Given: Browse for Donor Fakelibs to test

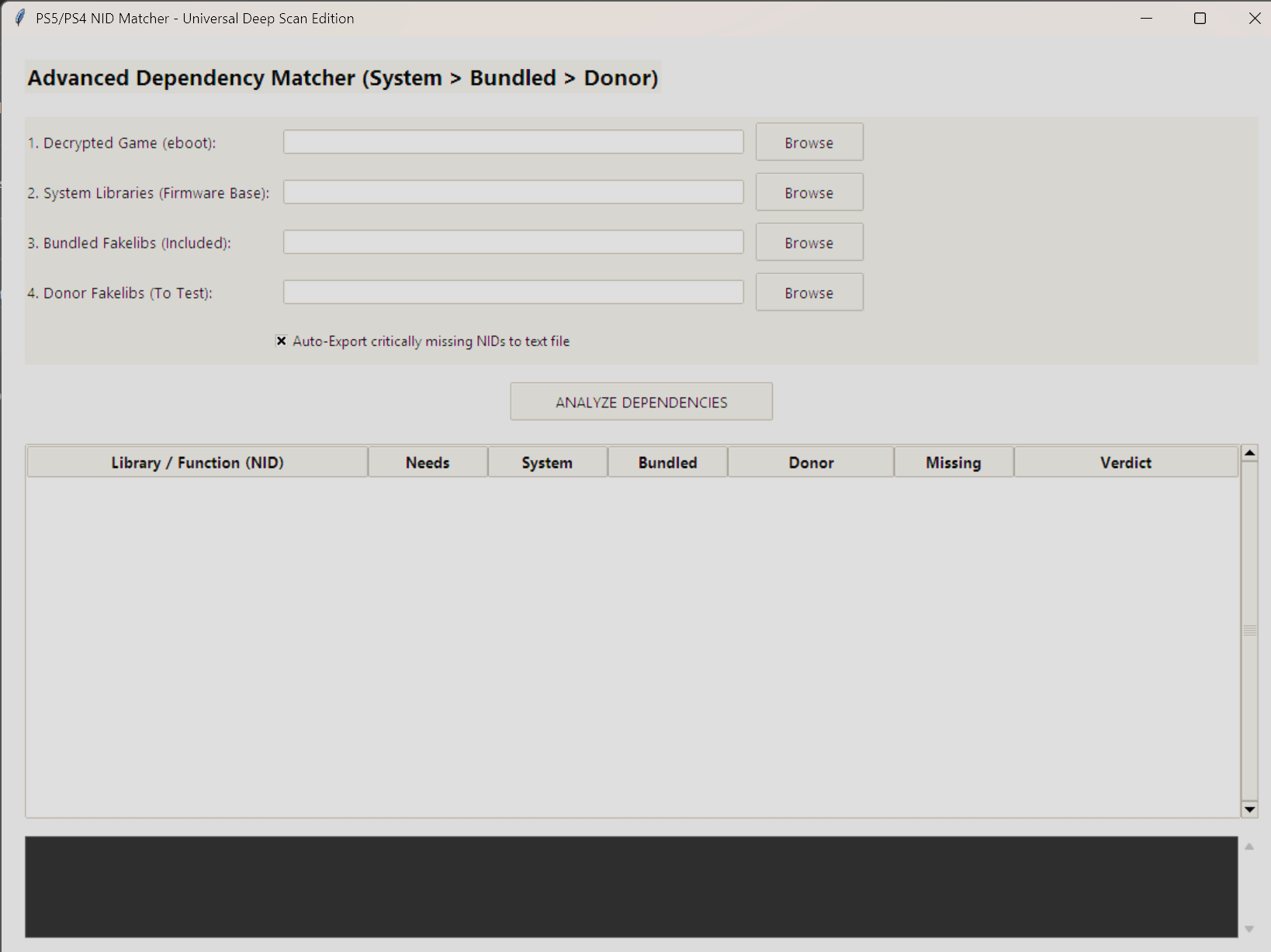Looking at the screenshot, I should click(x=809, y=293).
